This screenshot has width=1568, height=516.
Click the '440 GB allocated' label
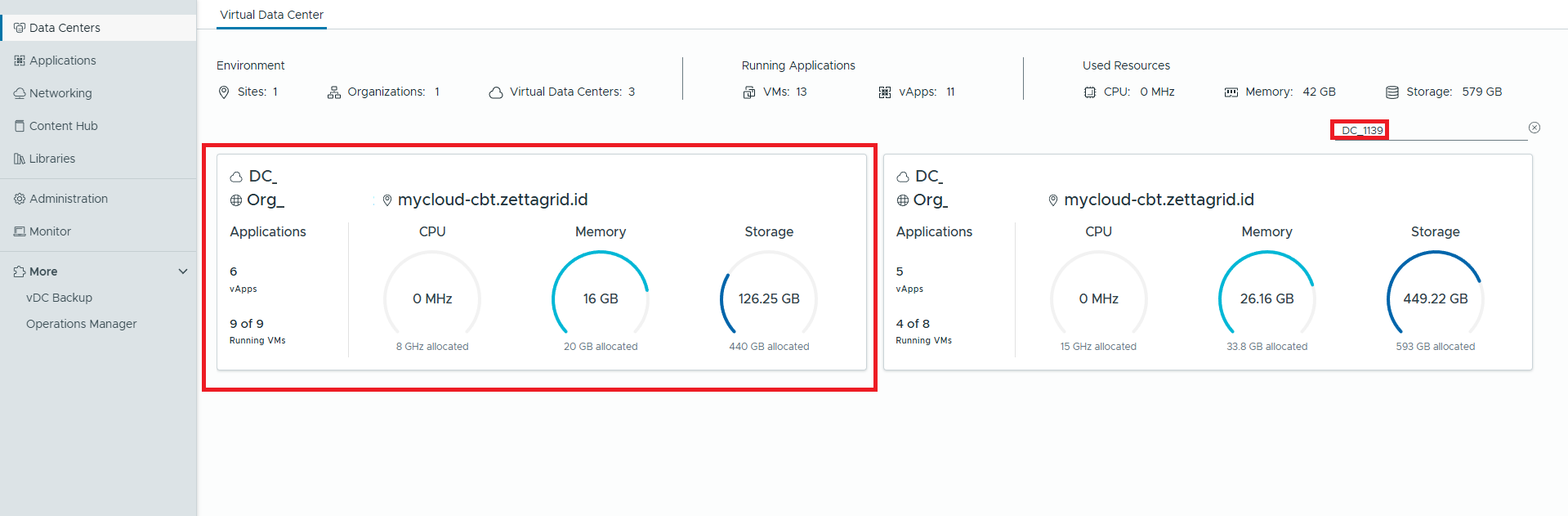click(769, 347)
